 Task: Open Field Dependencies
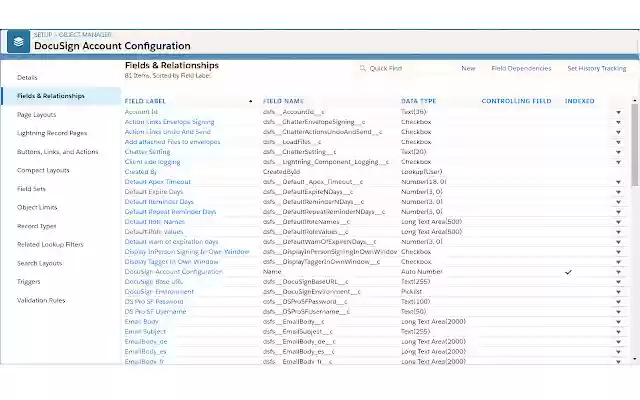(x=521, y=69)
